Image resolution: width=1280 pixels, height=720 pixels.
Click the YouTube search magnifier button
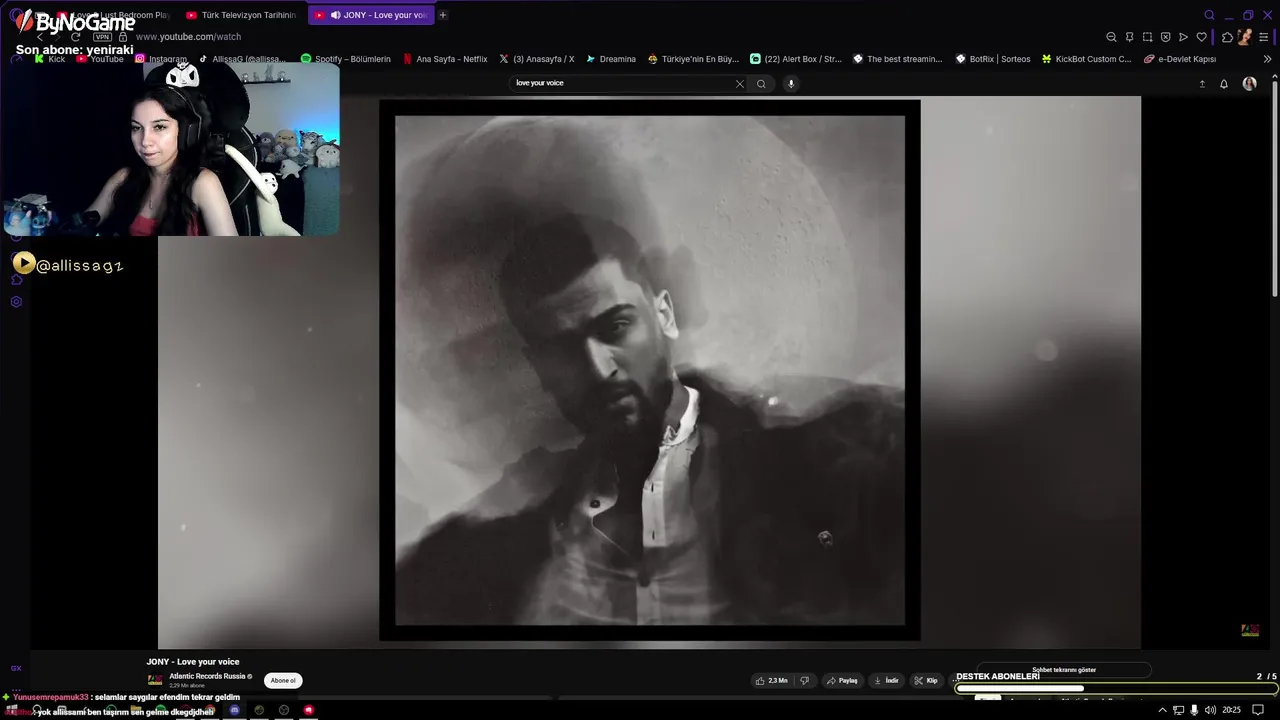coord(761,84)
